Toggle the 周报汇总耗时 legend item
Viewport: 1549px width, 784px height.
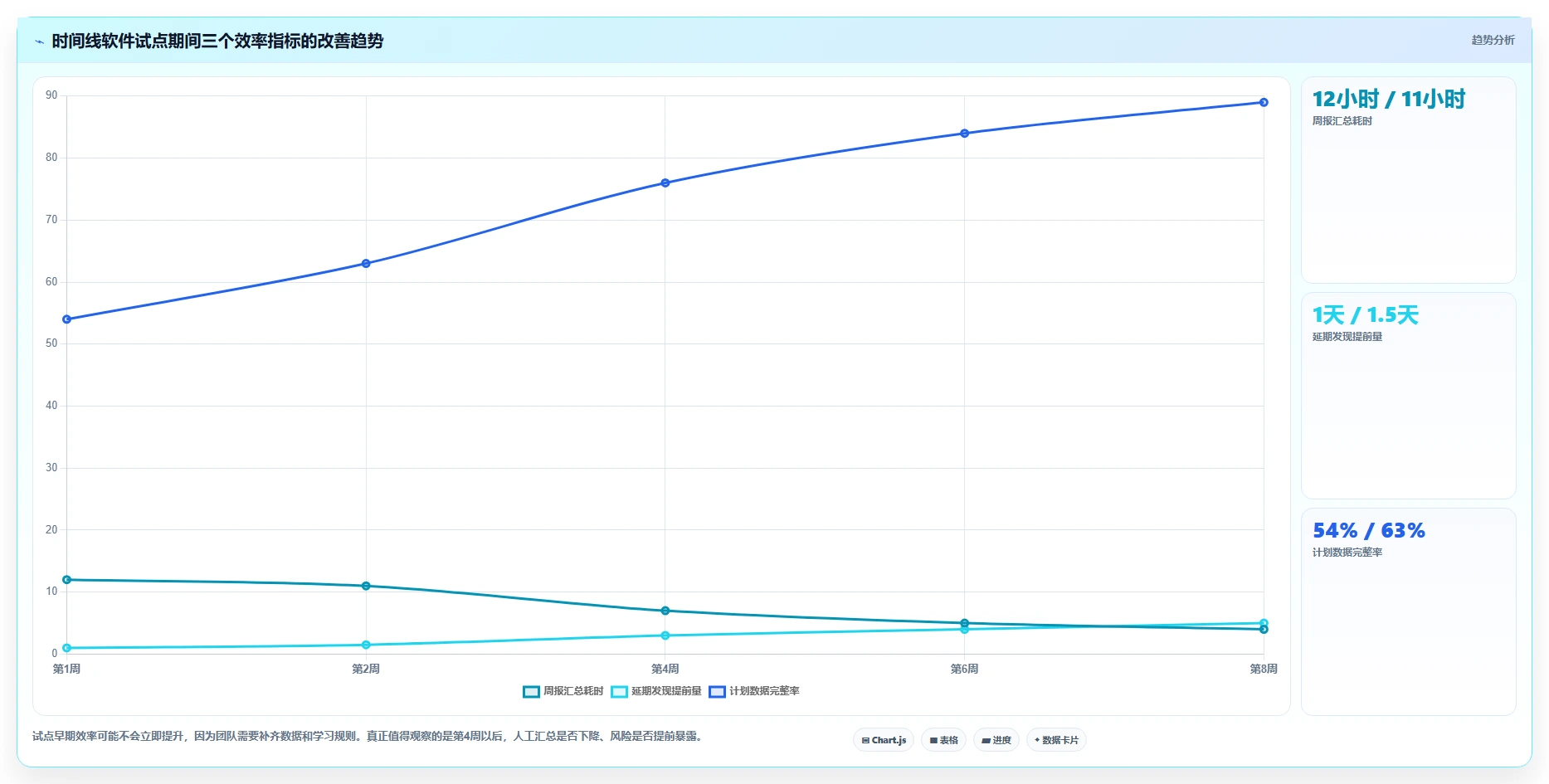coord(563,691)
